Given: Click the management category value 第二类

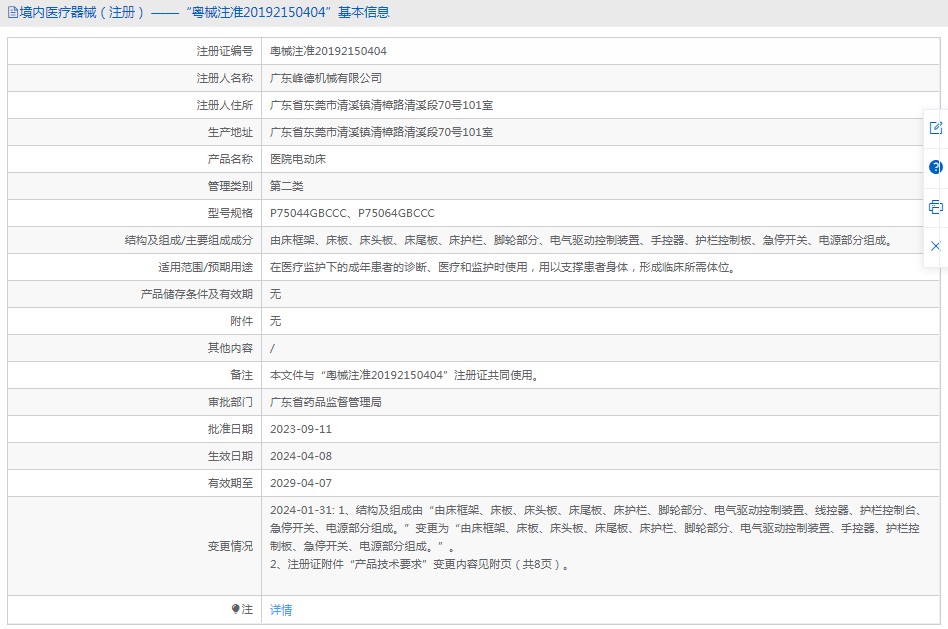Looking at the screenshot, I should coord(287,186).
